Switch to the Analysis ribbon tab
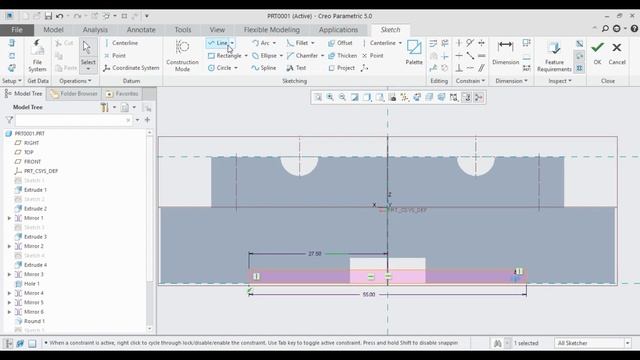 pyautogui.click(x=95, y=30)
